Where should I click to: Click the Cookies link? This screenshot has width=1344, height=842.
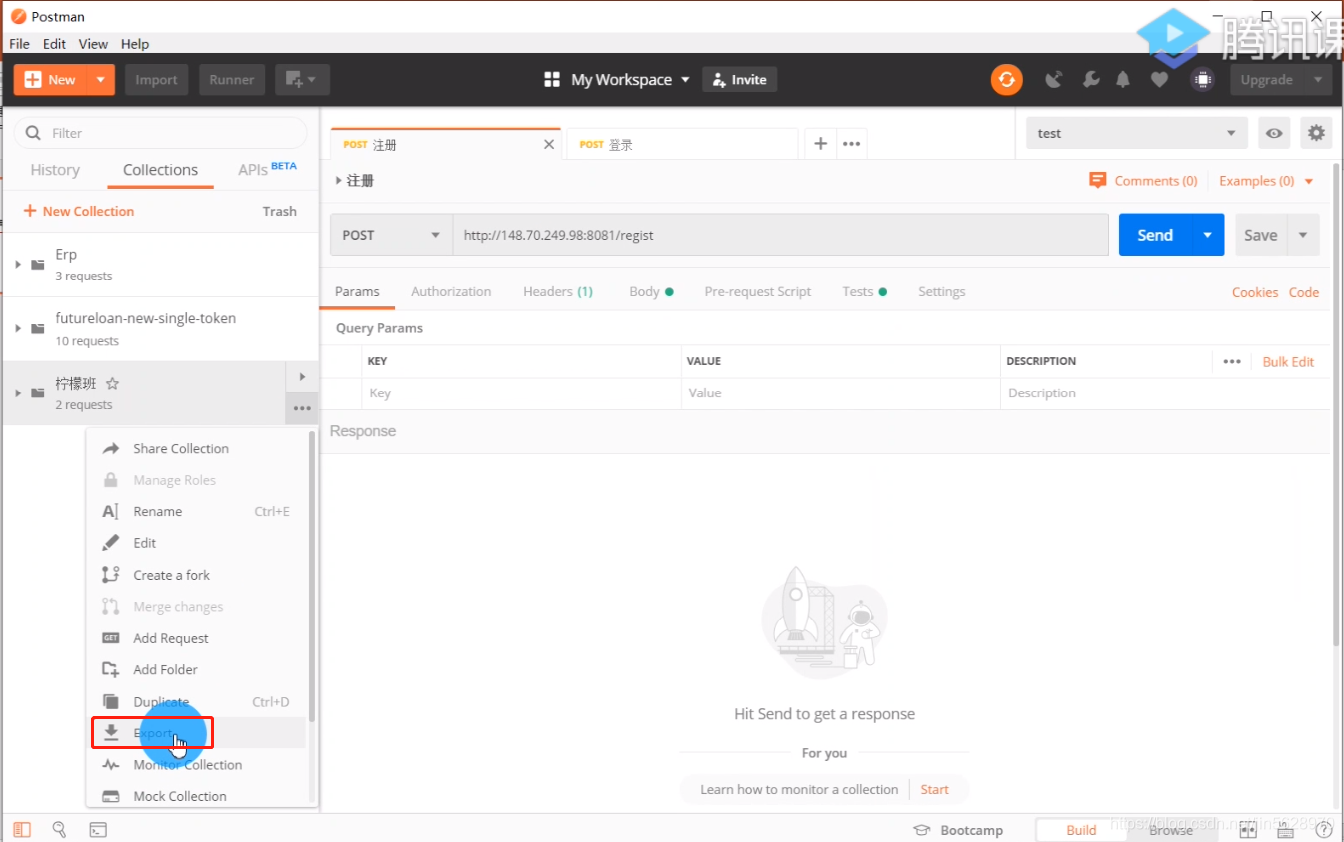click(1254, 292)
